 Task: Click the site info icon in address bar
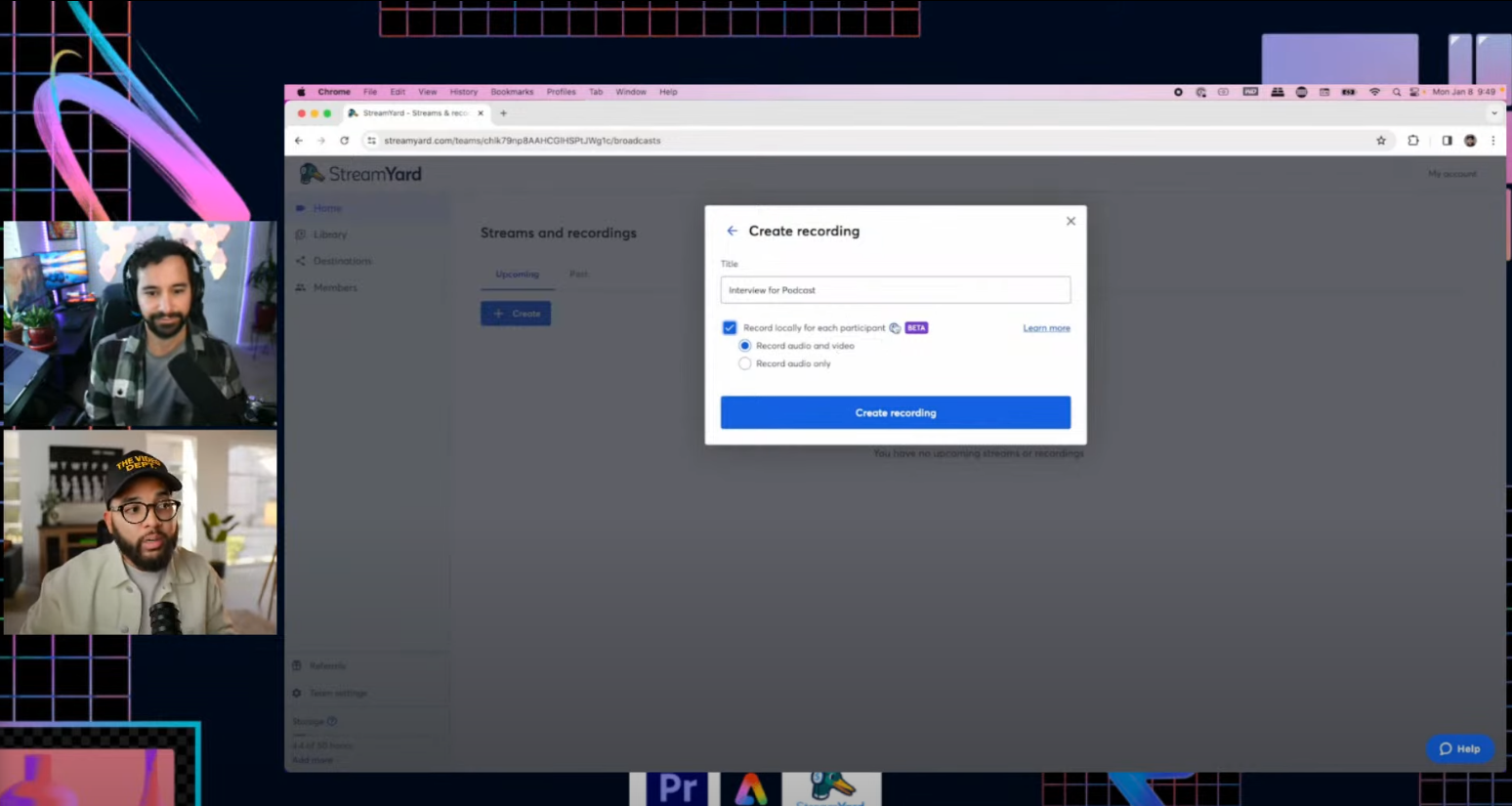pos(371,141)
